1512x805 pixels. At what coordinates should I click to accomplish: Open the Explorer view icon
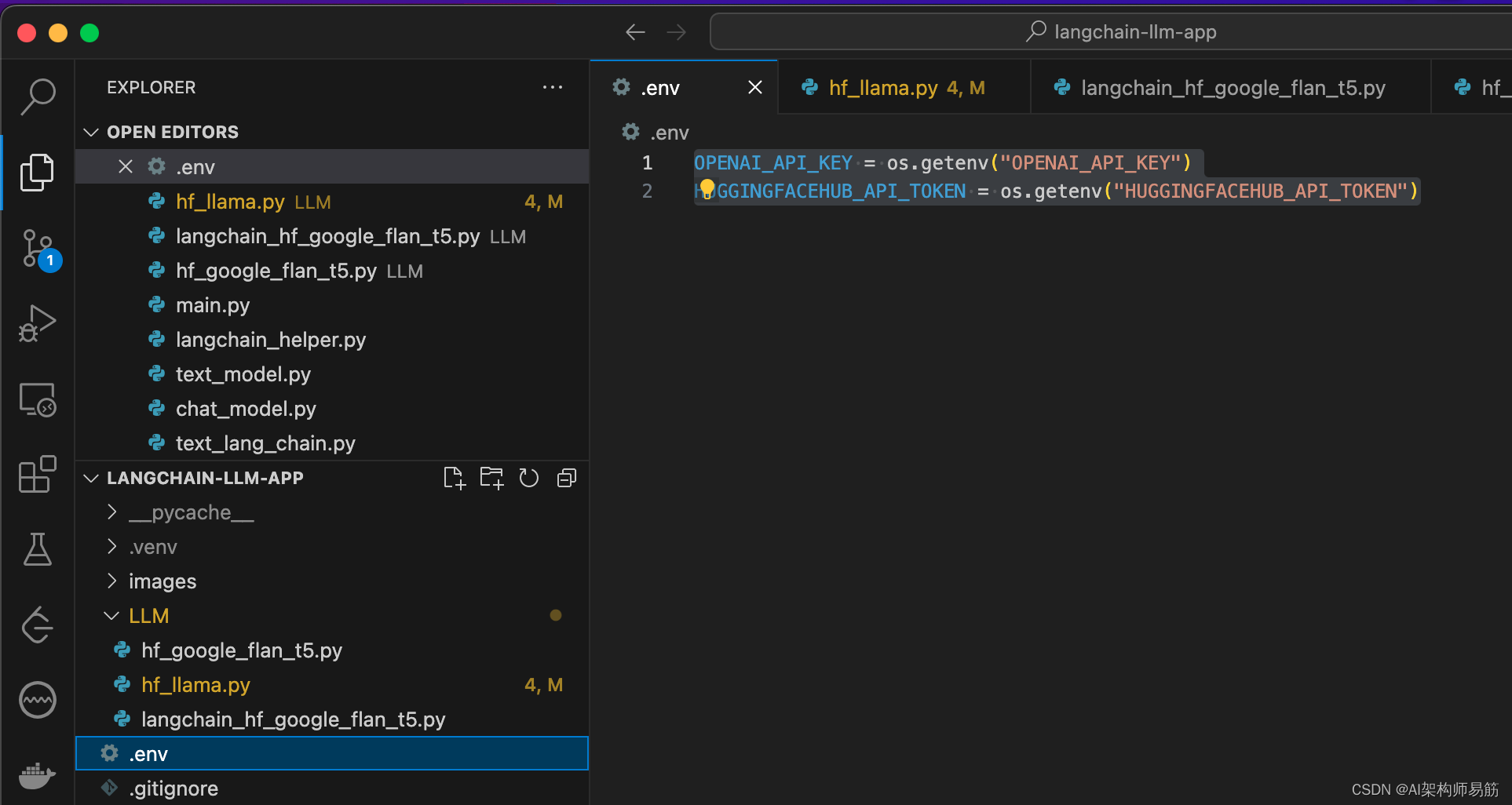coord(38,172)
